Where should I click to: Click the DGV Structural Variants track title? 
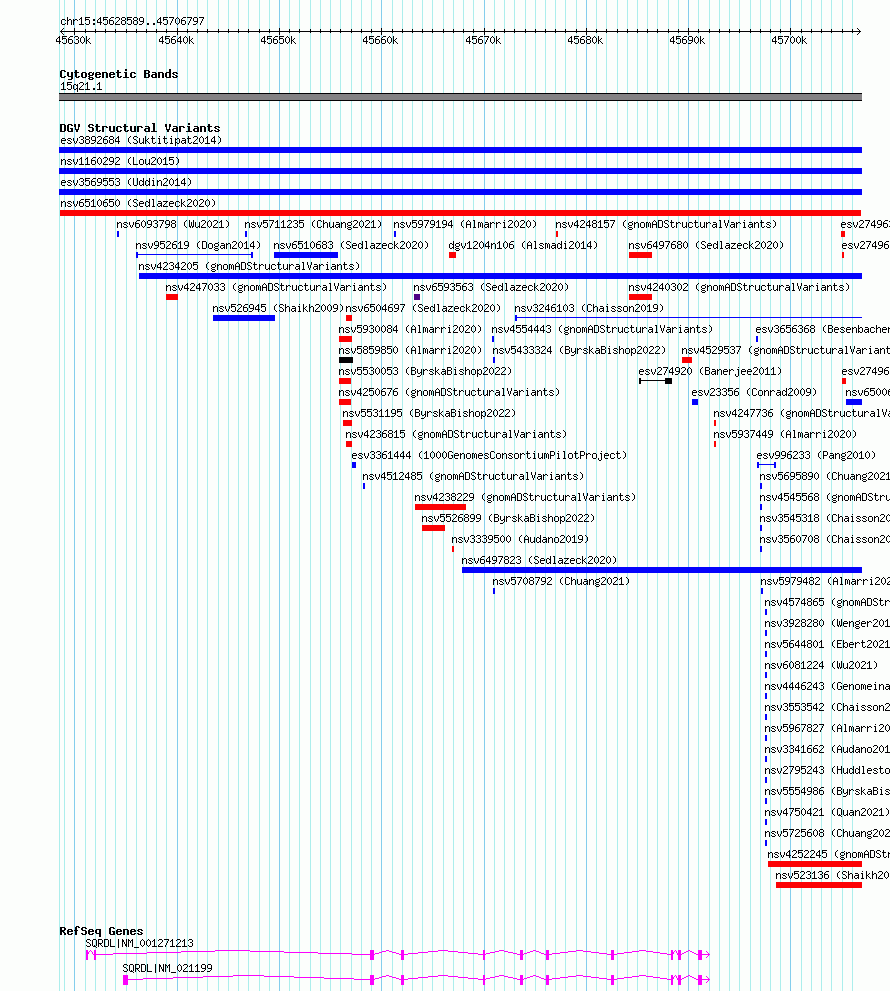(x=140, y=128)
